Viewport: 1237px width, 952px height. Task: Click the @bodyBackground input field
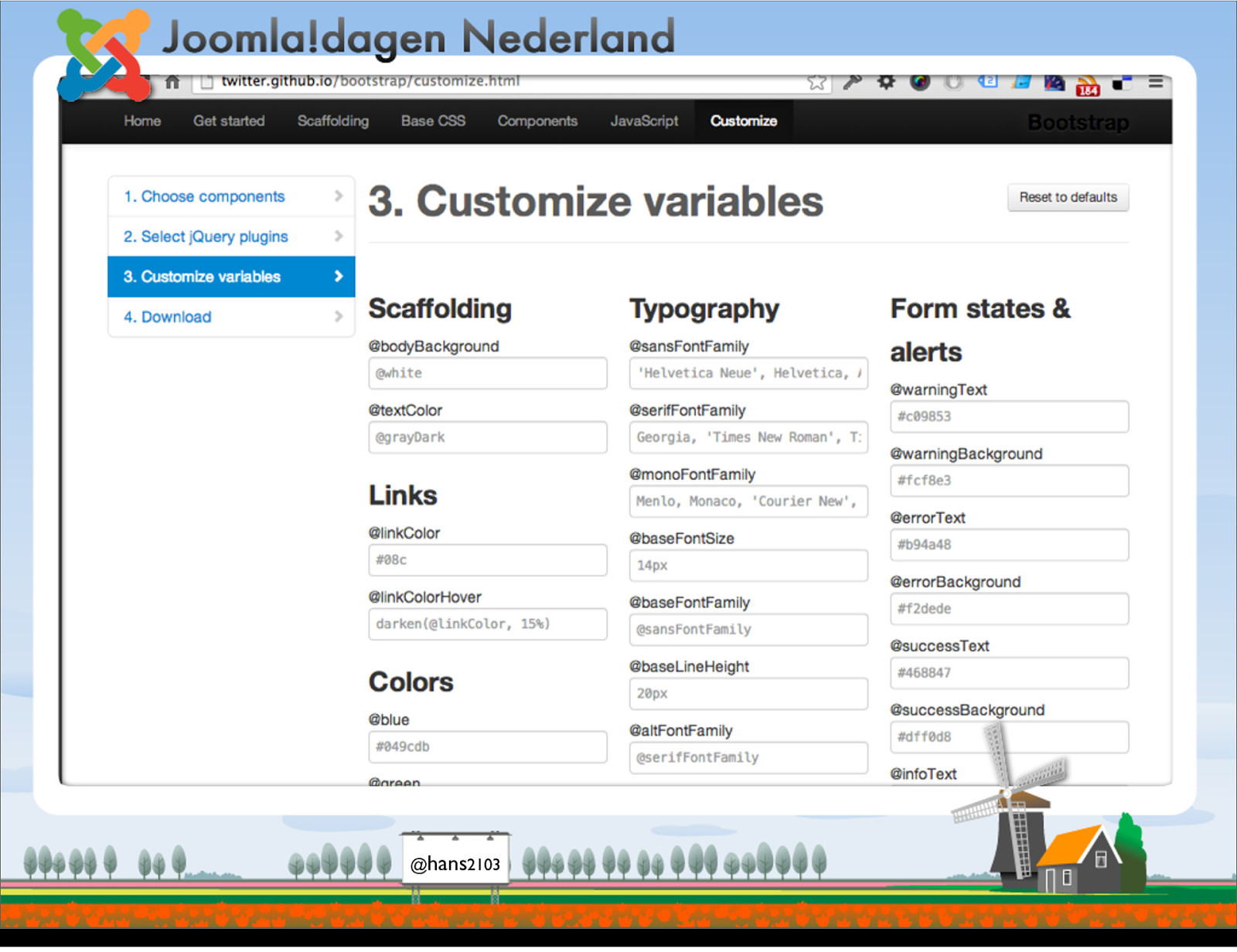(488, 373)
